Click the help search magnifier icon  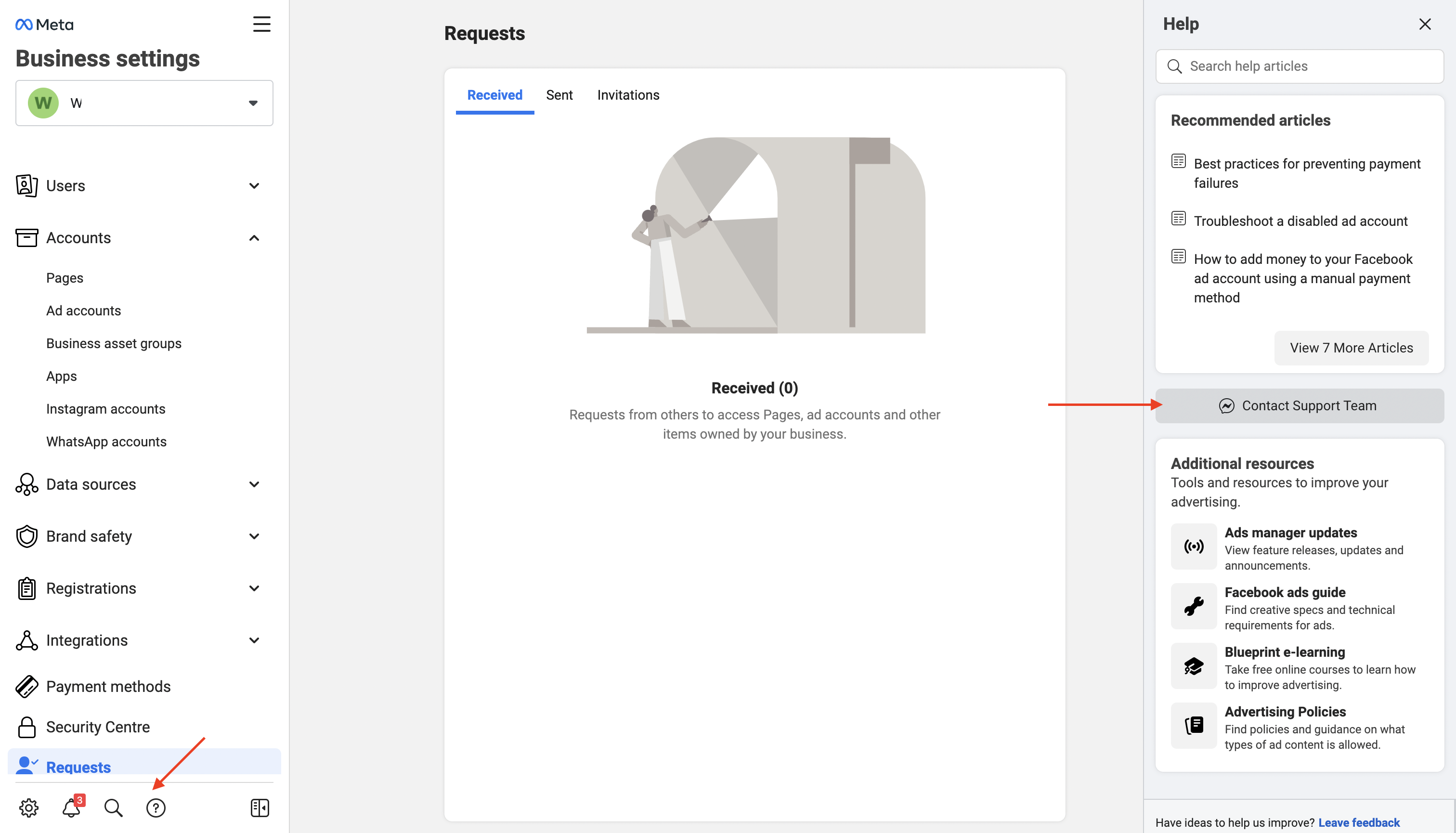1174,66
